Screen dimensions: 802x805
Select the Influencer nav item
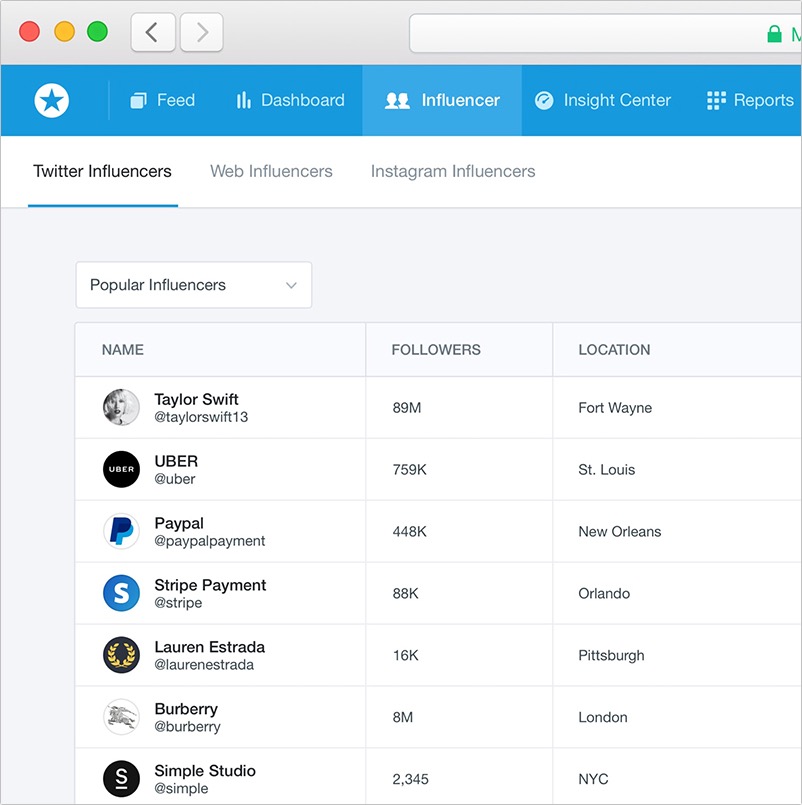442,100
